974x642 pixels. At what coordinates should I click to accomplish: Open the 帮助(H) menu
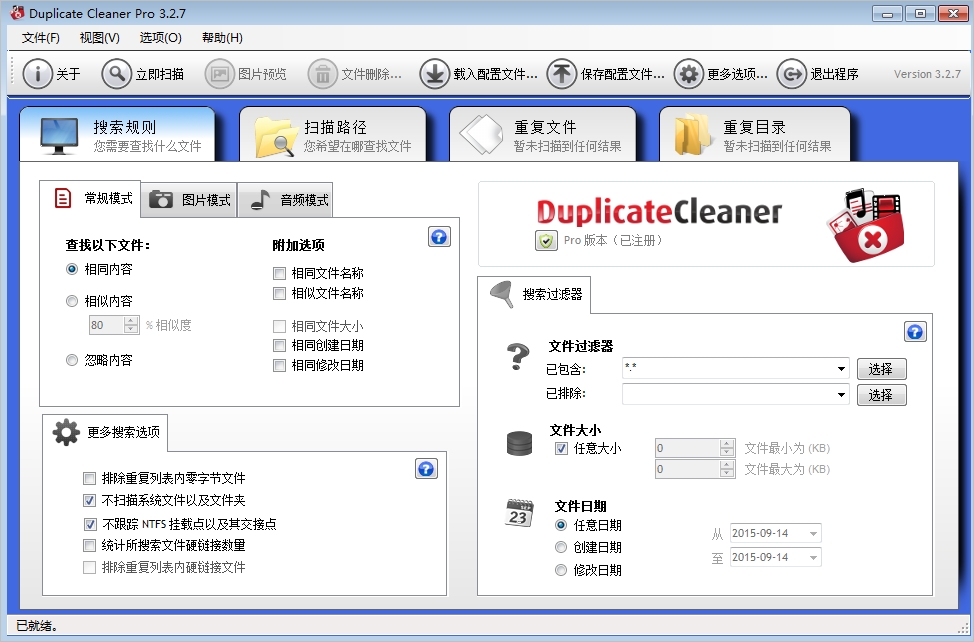click(x=222, y=38)
